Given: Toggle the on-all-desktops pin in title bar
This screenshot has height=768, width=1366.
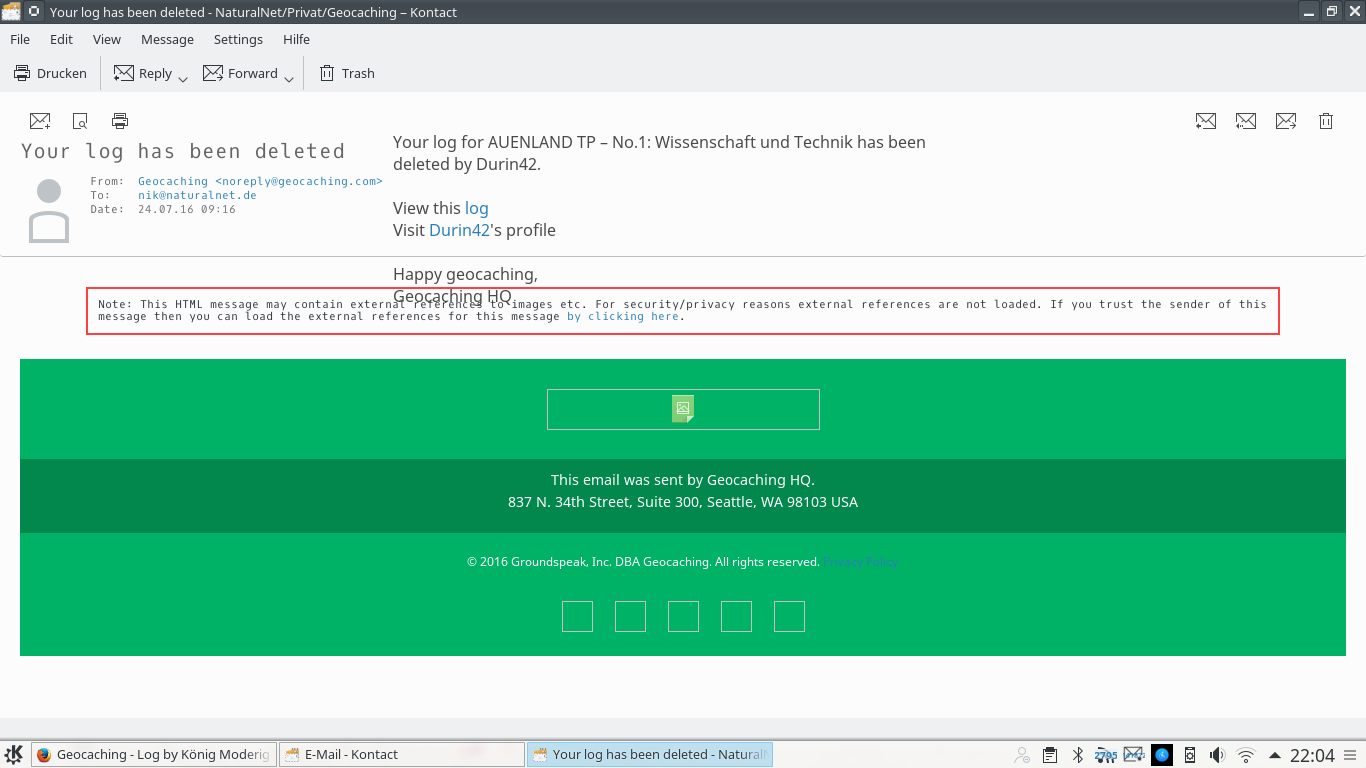Looking at the screenshot, I should pos(33,11).
